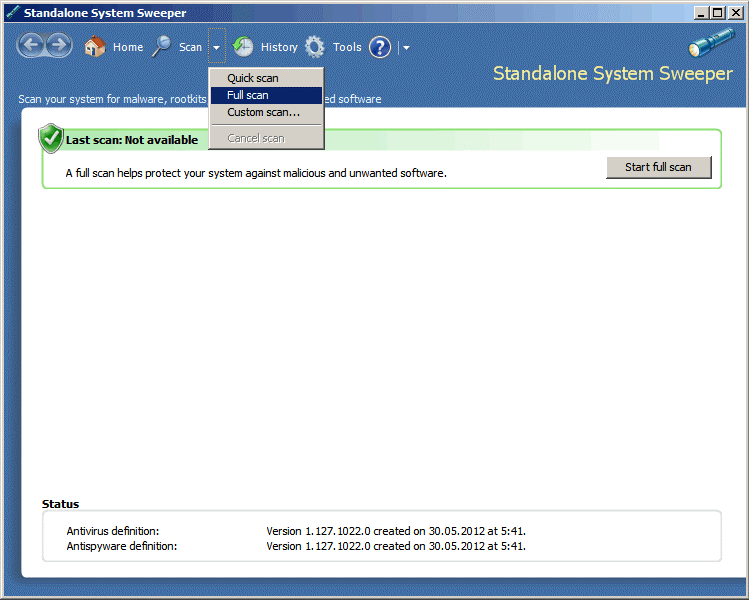Click the 'Antivirus definition:' label
Screen dimensions: 749x600
[113, 531]
